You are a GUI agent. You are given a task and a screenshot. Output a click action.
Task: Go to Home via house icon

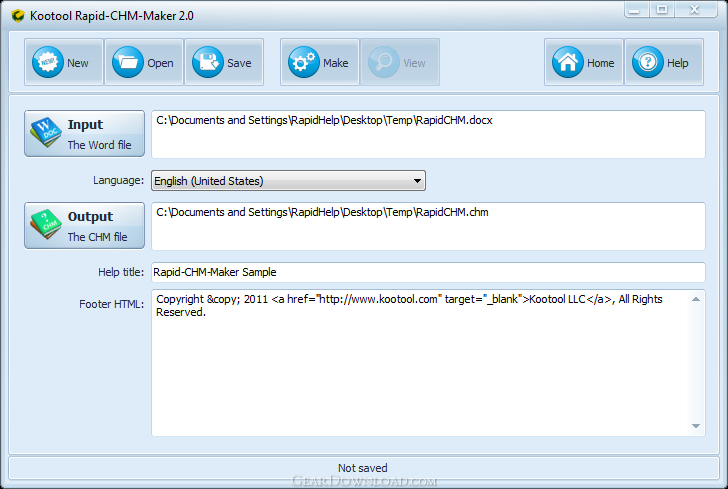568,63
